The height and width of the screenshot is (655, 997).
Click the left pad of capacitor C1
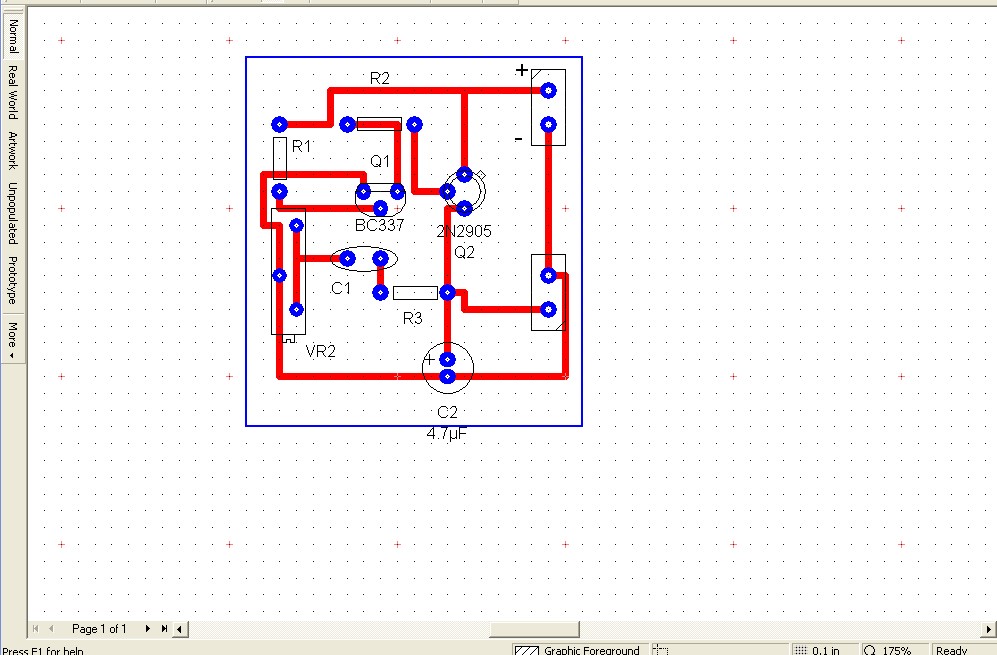point(347,258)
